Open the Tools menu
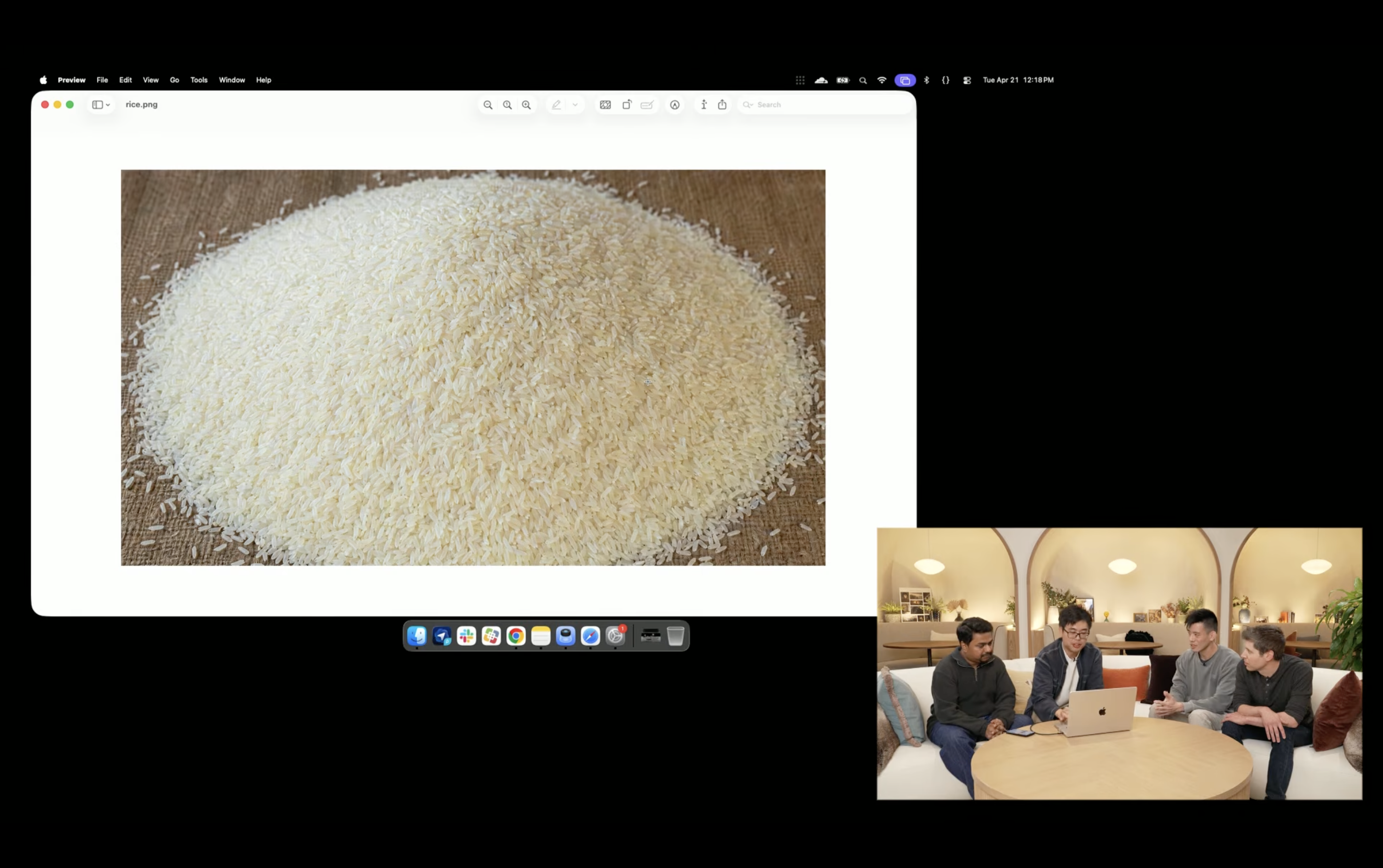This screenshot has width=1383, height=868. (199, 80)
